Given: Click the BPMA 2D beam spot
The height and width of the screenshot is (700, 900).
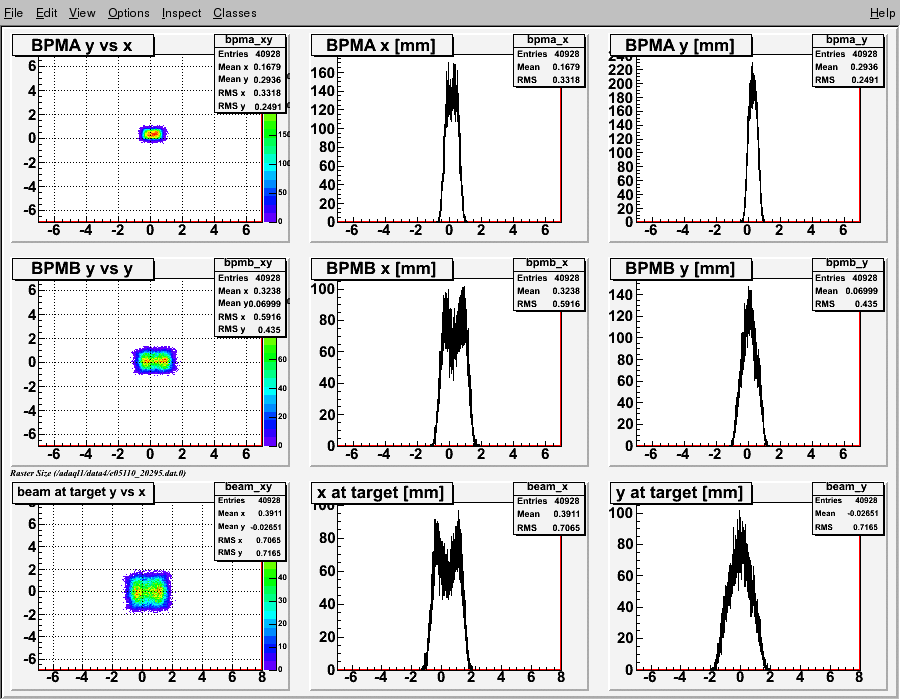Looking at the screenshot, I should coord(152,134).
